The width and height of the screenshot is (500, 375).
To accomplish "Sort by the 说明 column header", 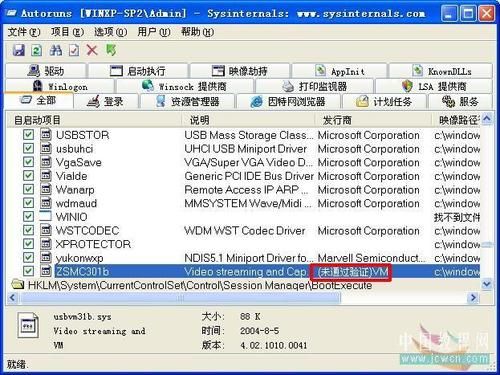I will [x=248, y=120].
